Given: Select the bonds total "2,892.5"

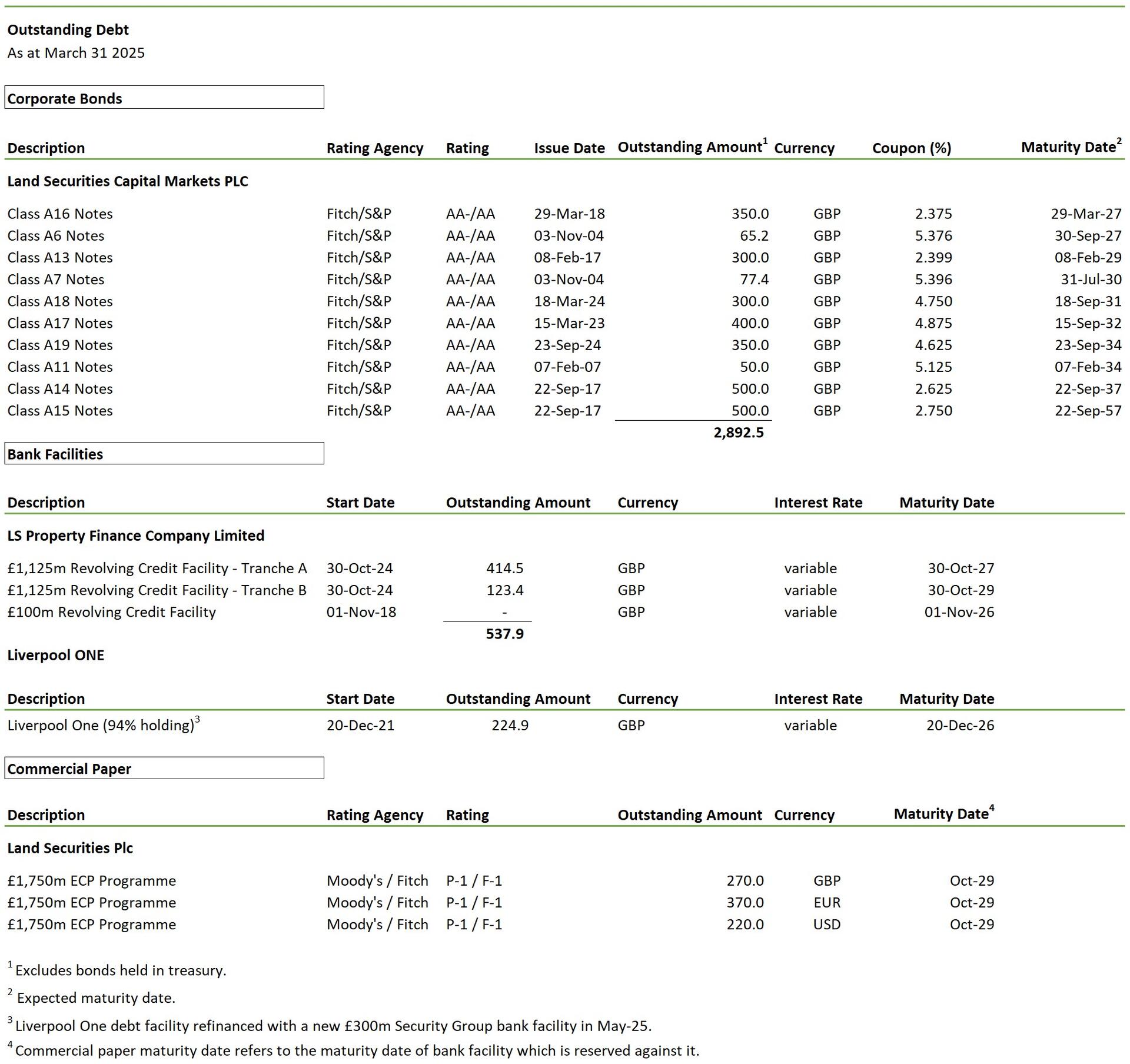Looking at the screenshot, I should 739,433.
